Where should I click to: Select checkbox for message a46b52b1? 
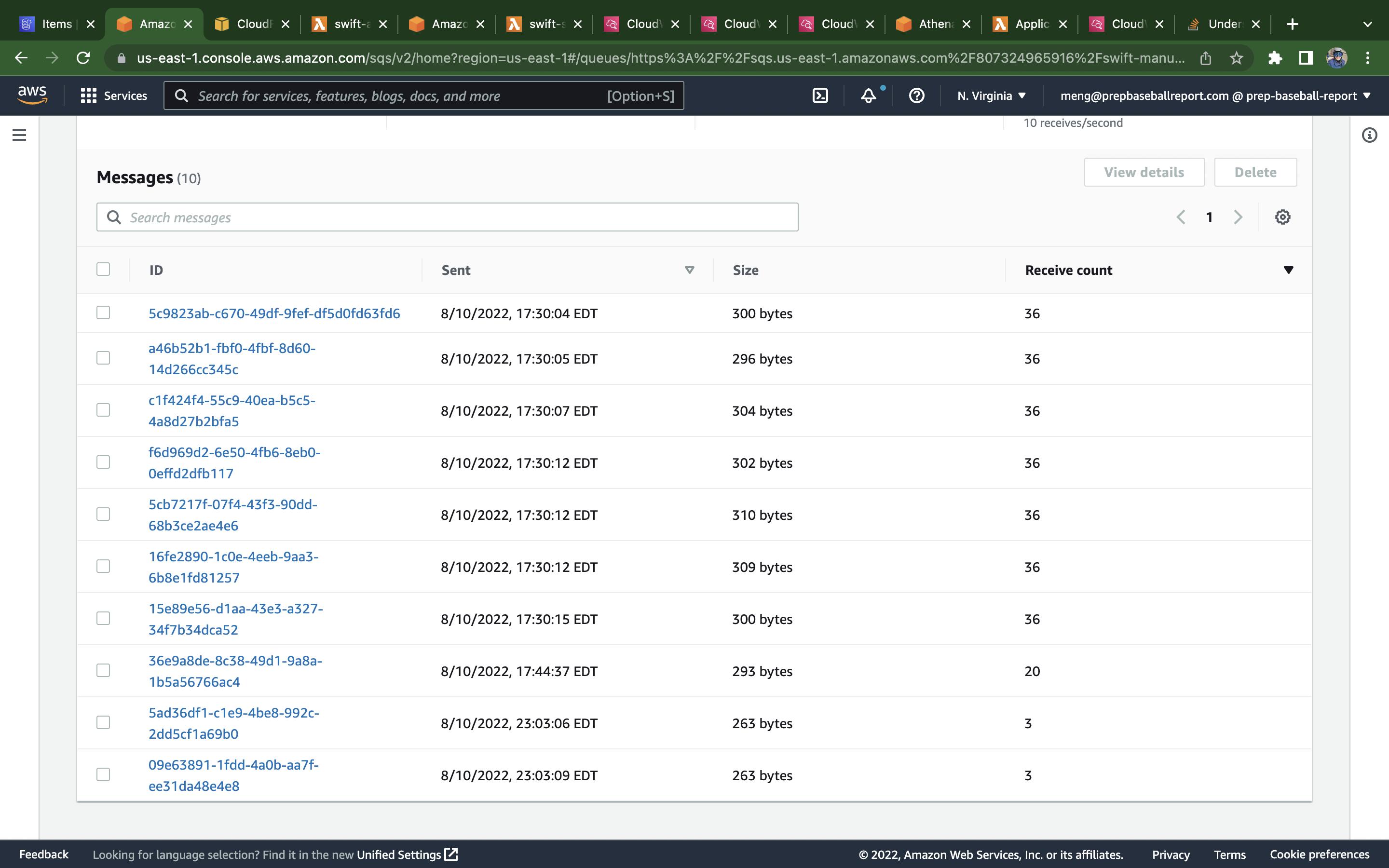coord(103,358)
